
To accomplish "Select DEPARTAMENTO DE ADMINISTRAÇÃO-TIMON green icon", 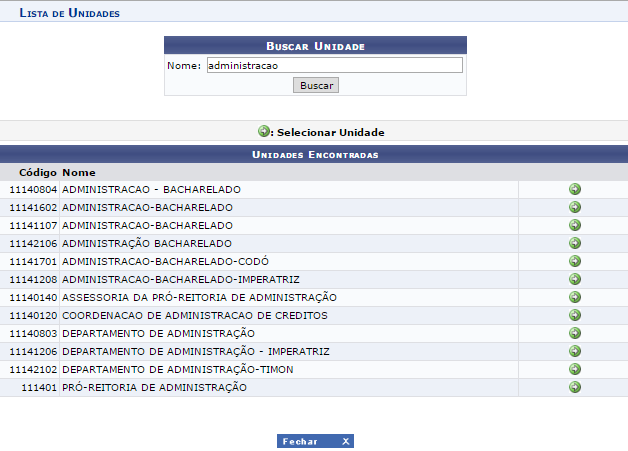I will (574, 369).
